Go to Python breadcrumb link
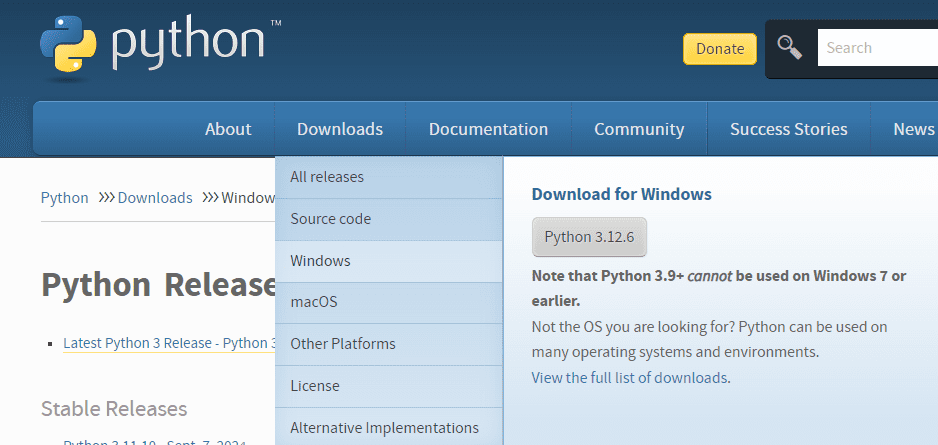Viewport: 938px width, 445px height. [x=65, y=197]
